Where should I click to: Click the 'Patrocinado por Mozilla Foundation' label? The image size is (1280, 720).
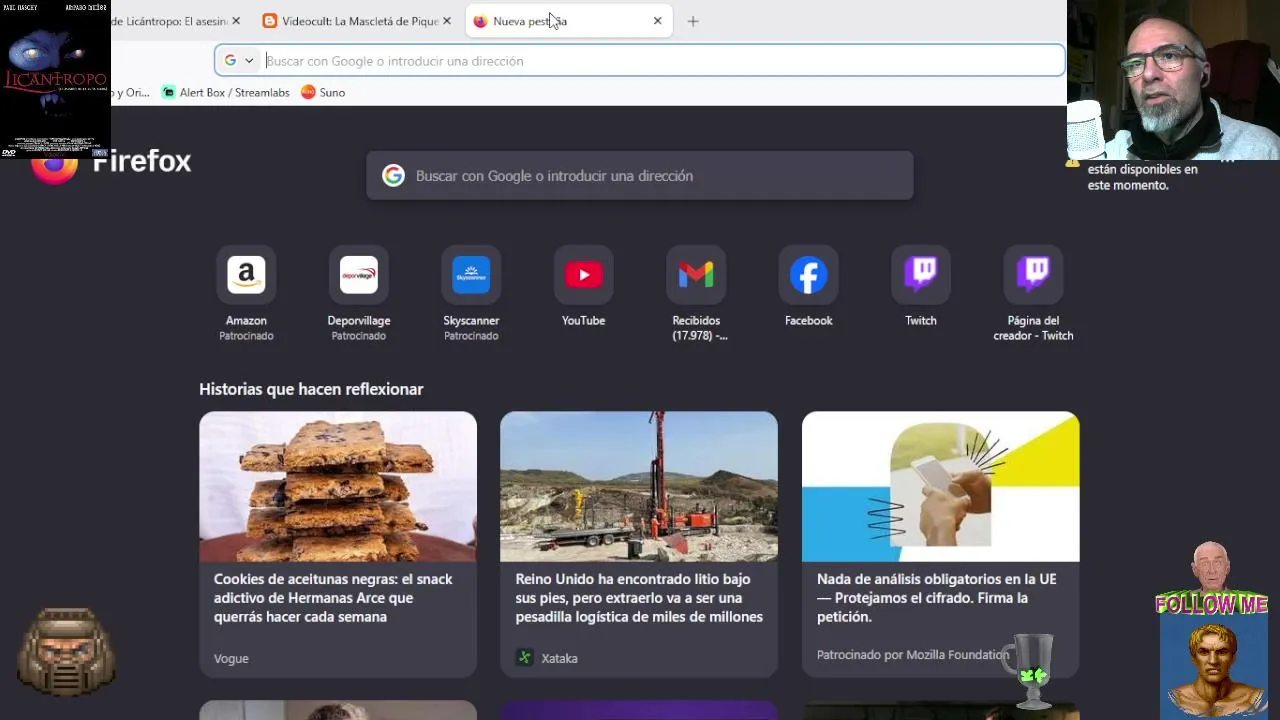point(913,655)
